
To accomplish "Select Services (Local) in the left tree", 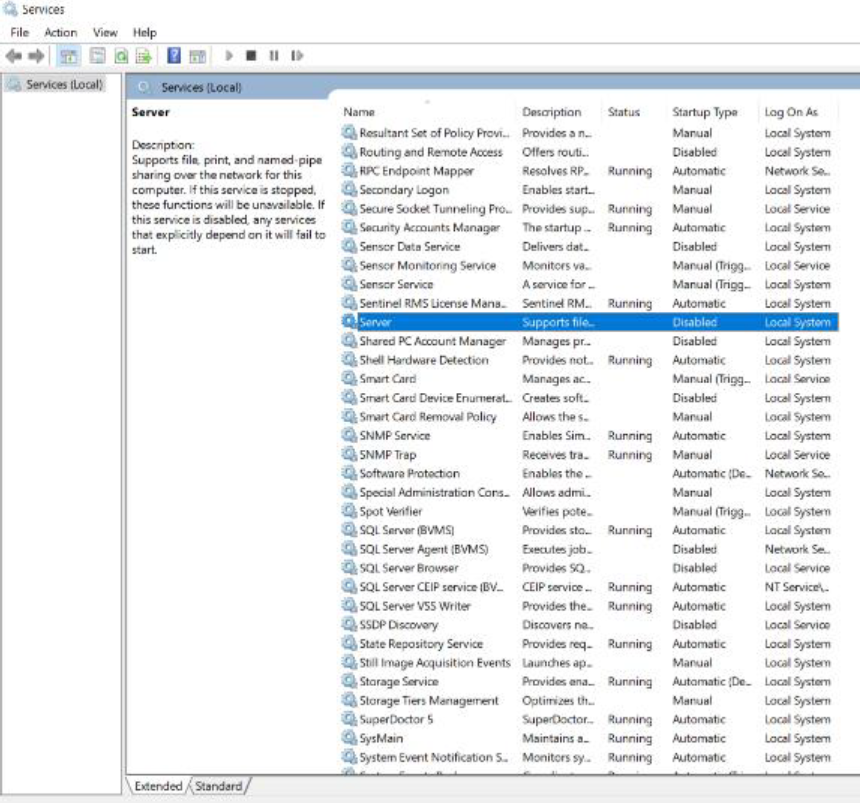I will click(x=64, y=85).
